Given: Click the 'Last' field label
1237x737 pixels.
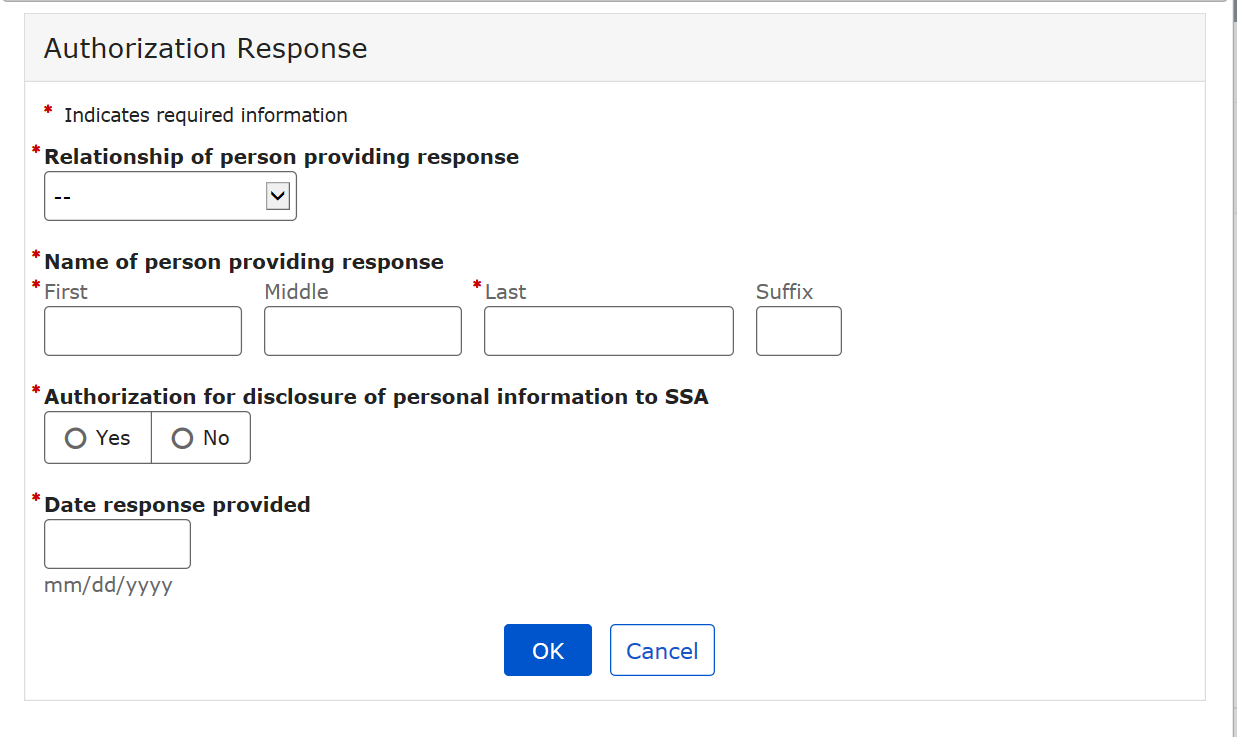Looking at the screenshot, I should (x=506, y=292).
